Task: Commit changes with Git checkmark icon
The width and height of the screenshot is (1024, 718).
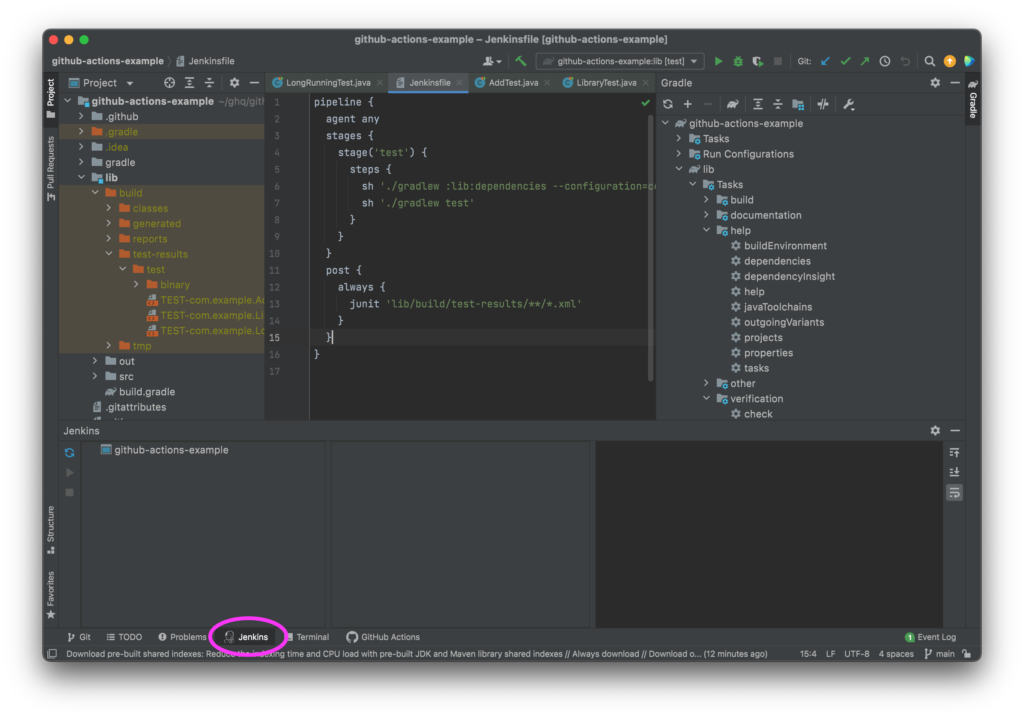Action: (x=845, y=61)
